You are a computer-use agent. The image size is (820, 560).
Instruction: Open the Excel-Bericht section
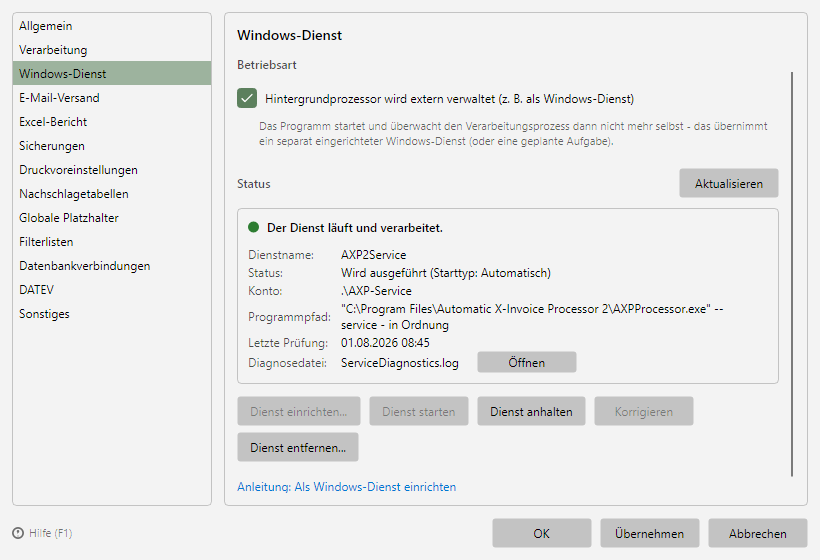(x=112, y=122)
